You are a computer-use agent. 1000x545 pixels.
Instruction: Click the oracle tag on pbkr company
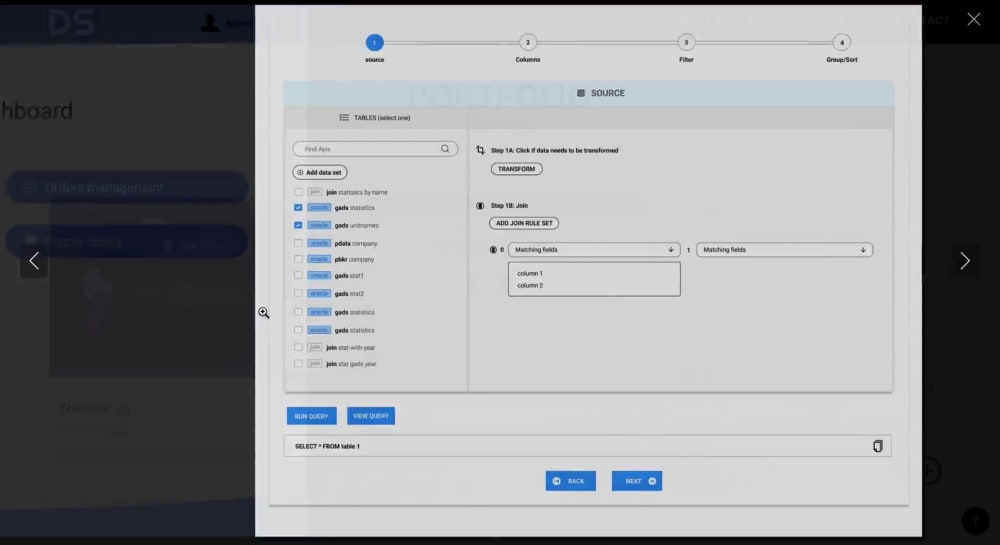319,259
